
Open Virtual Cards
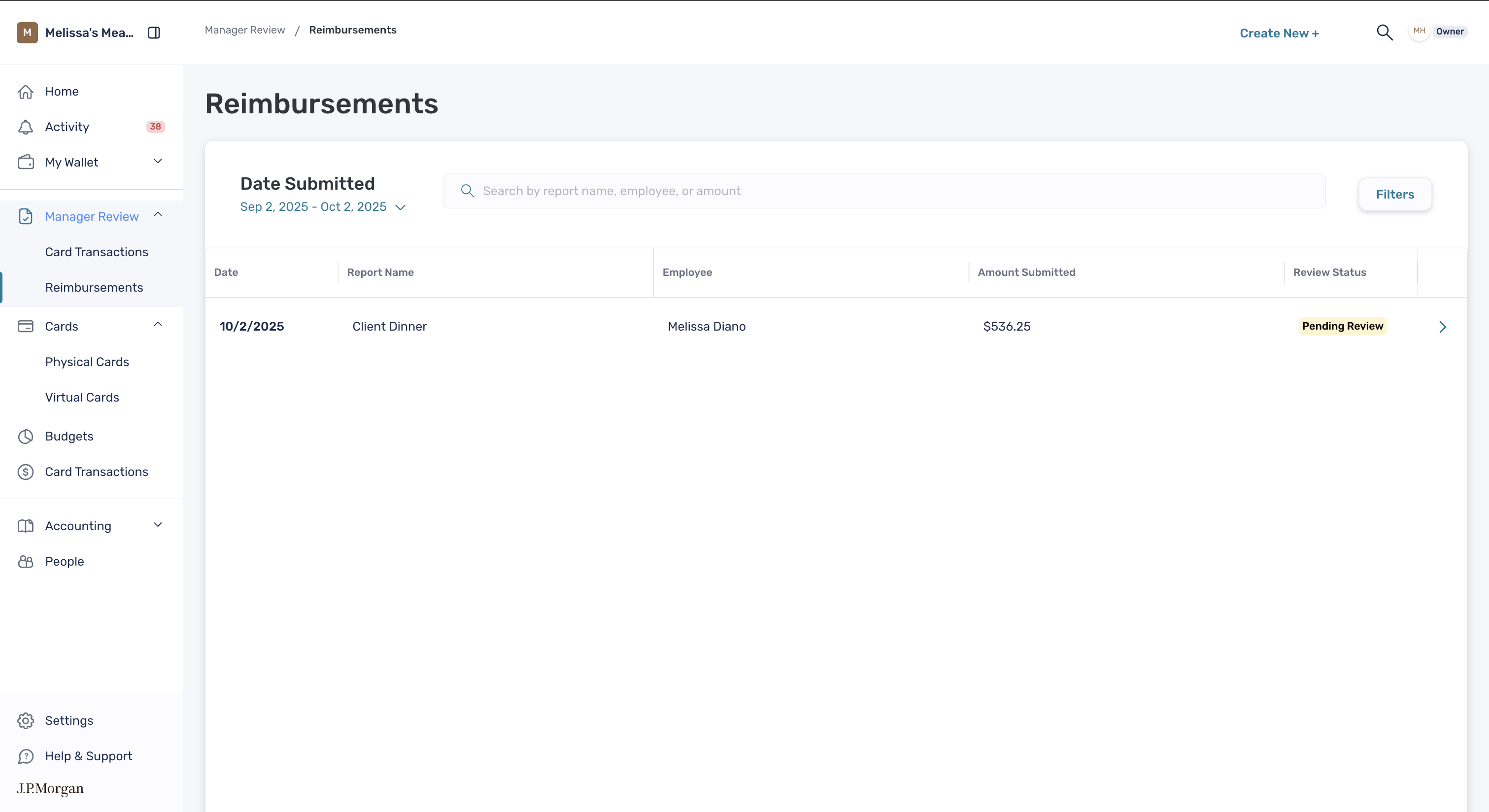point(82,397)
